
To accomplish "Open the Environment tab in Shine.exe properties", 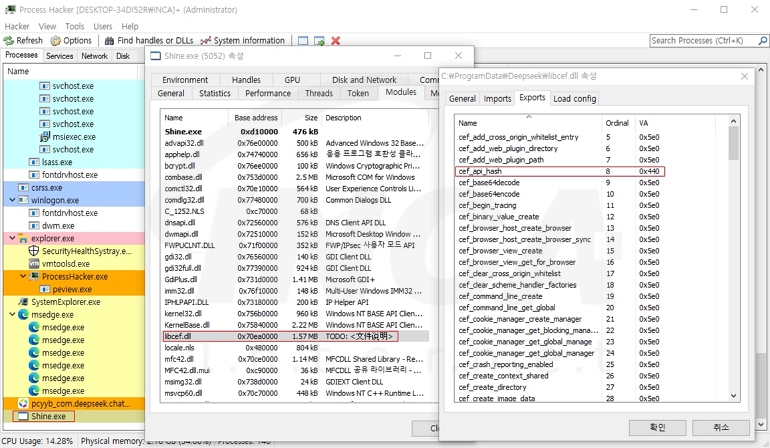I will (185, 80).
